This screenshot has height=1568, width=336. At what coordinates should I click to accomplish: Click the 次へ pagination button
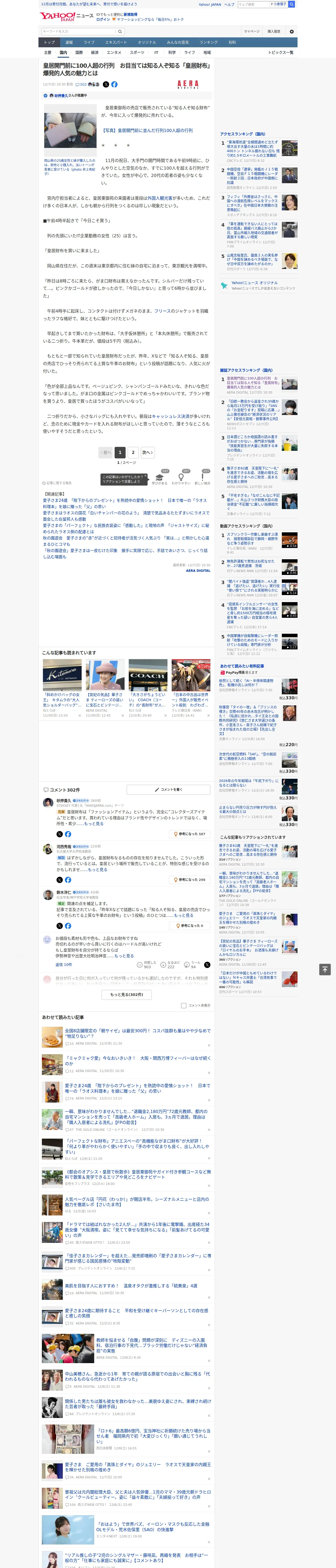coord(147,452)
